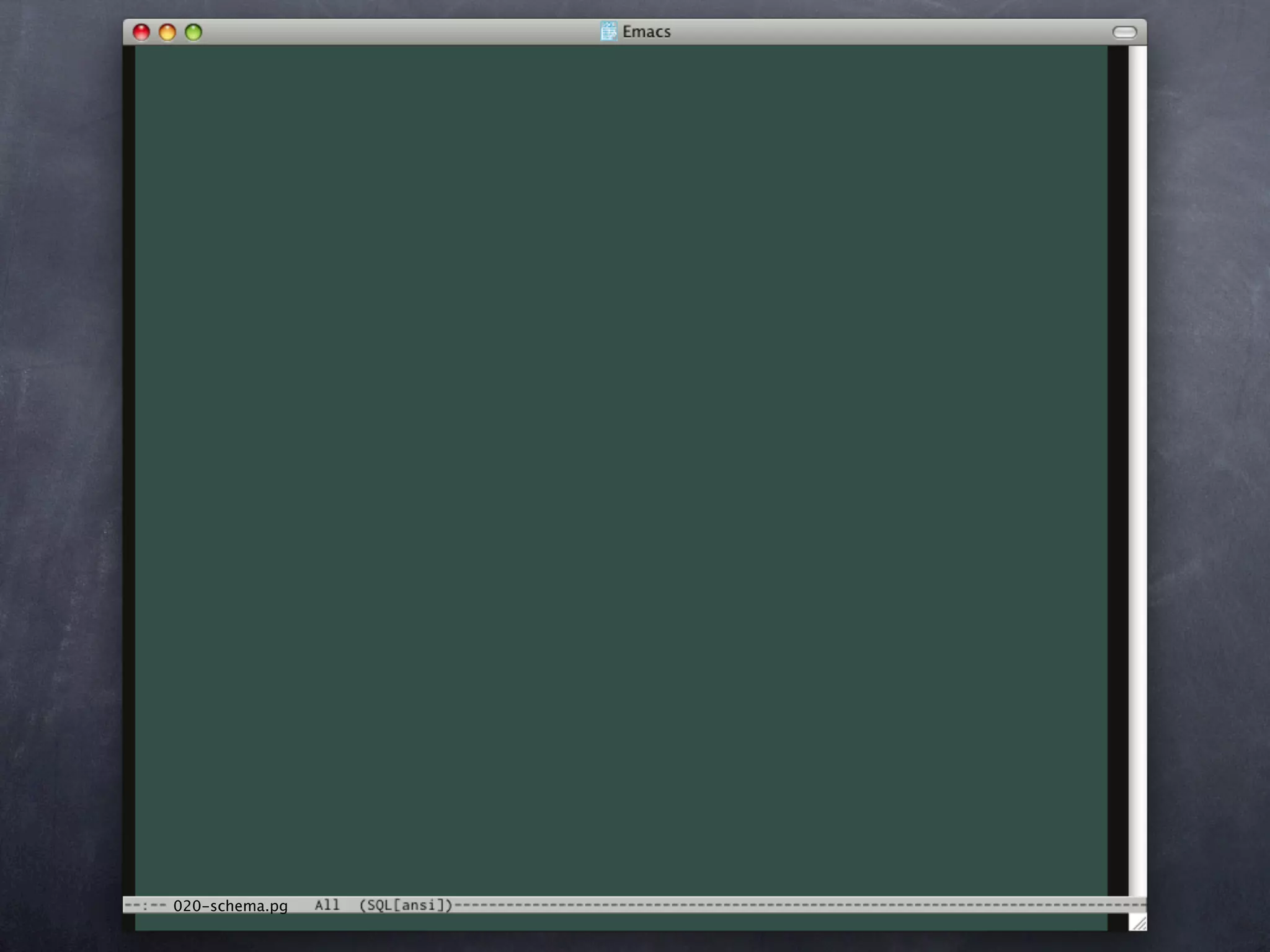
Task: Close the Emacs window
Action: click(x=141, y=32)
